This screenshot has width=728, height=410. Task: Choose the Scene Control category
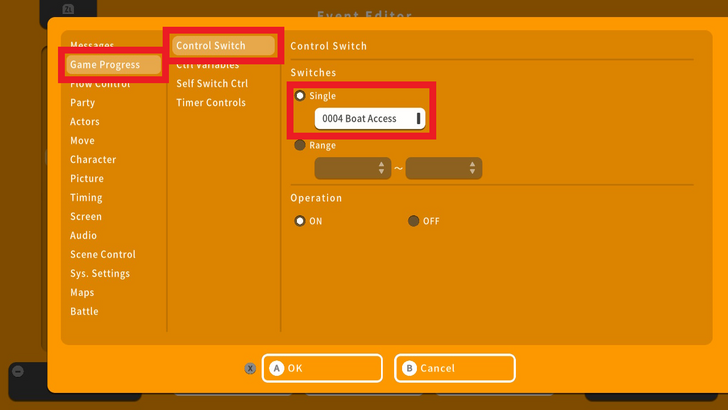click(x=103, y=255)
